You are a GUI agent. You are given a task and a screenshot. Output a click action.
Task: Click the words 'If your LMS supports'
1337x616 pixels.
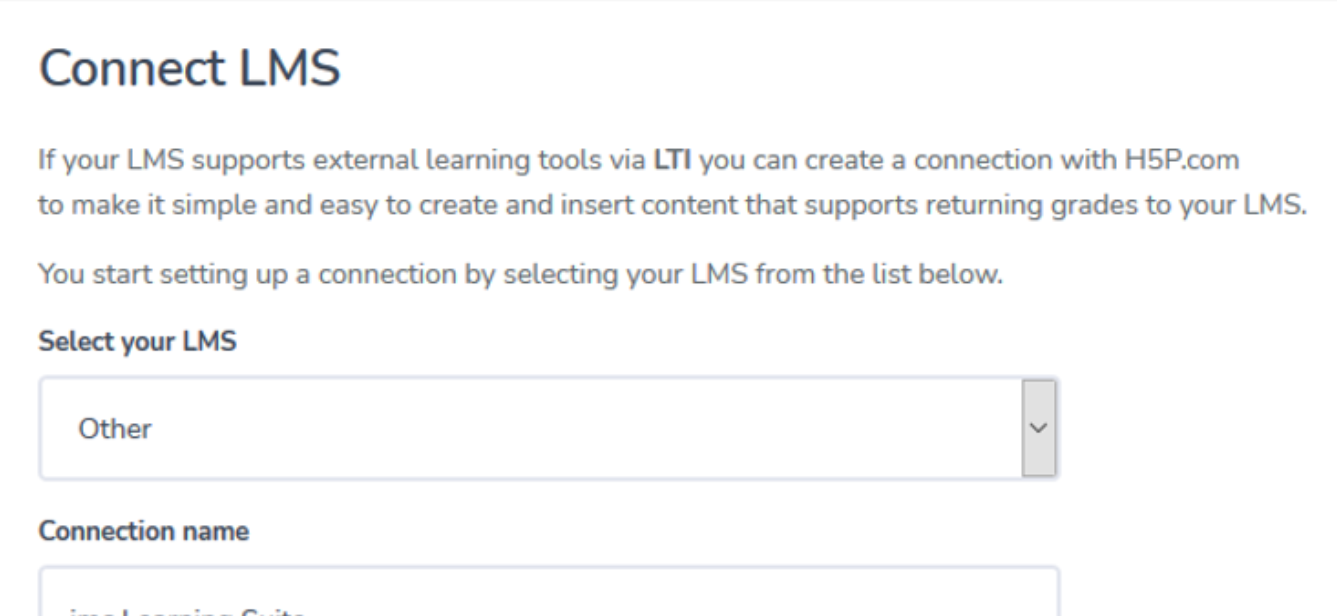[116, 164]
